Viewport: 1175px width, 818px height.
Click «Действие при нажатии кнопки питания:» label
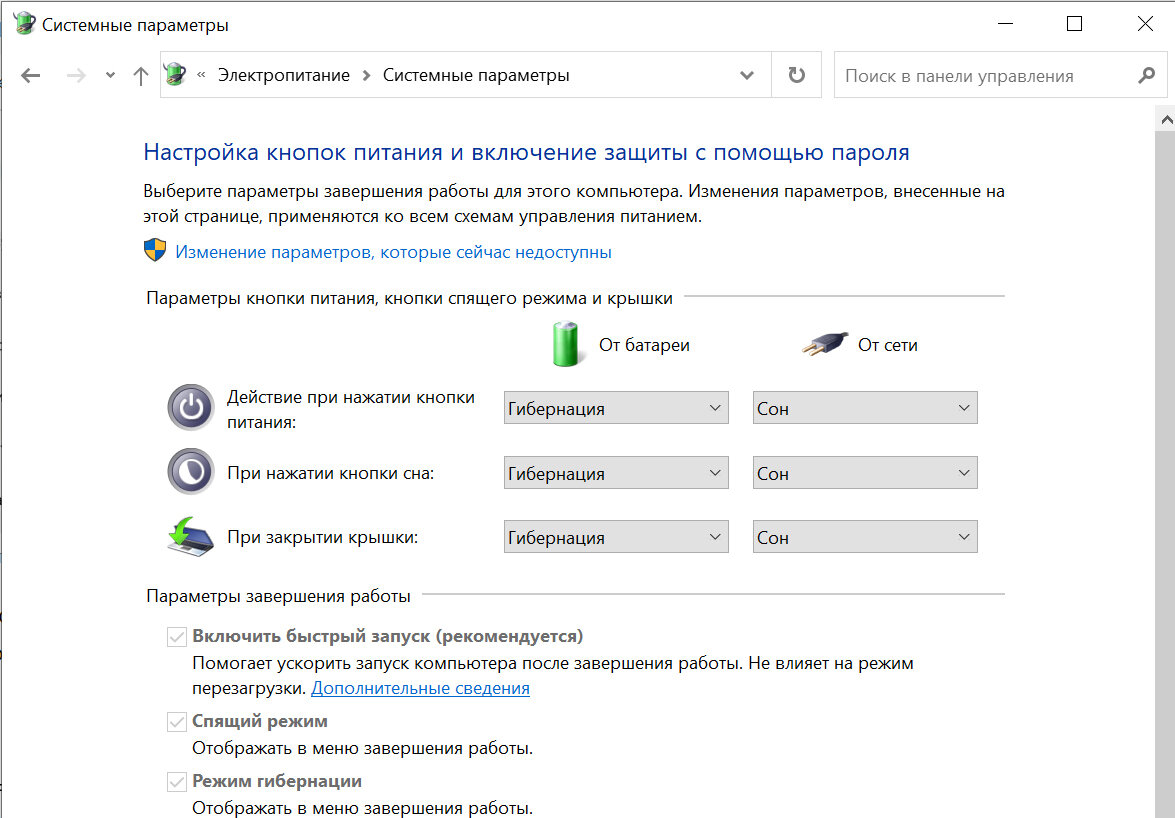351,410
